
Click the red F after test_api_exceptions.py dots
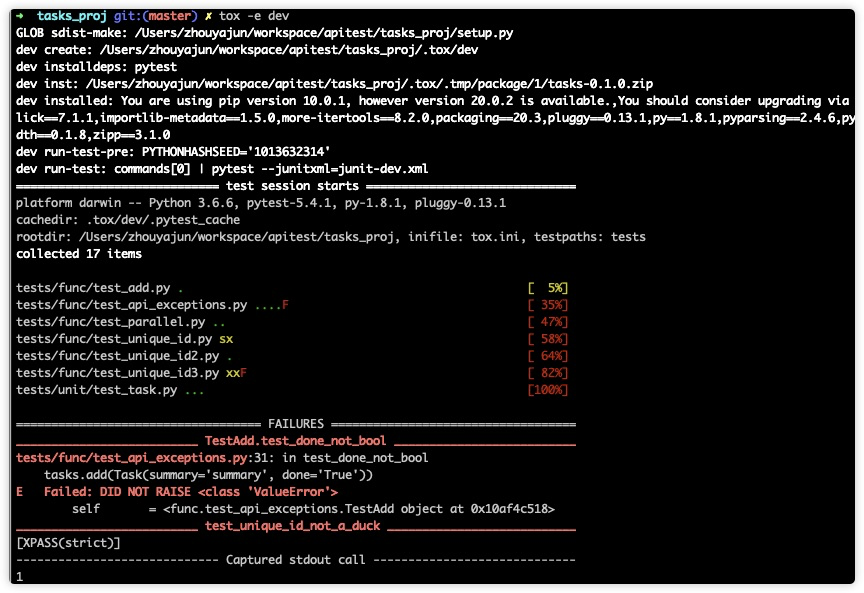pos(285,305)
